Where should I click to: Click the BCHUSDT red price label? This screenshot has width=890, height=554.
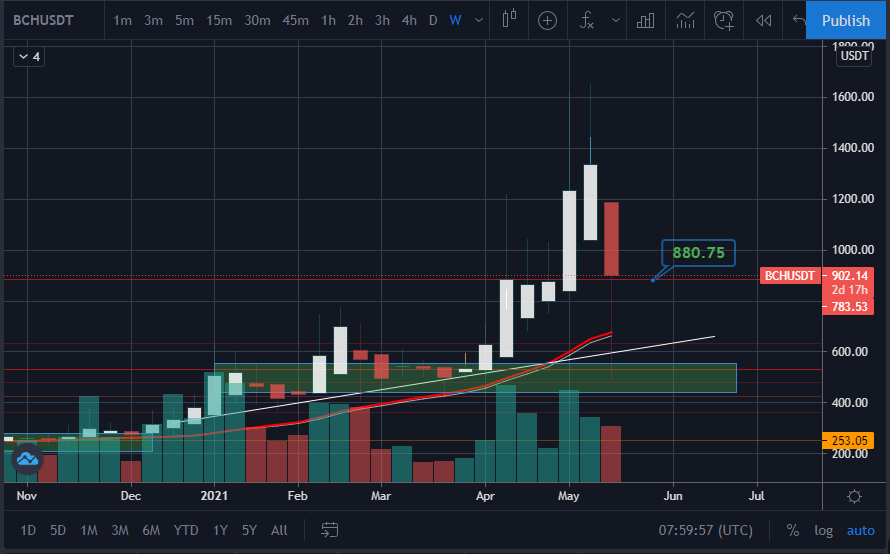click(790, 276)
